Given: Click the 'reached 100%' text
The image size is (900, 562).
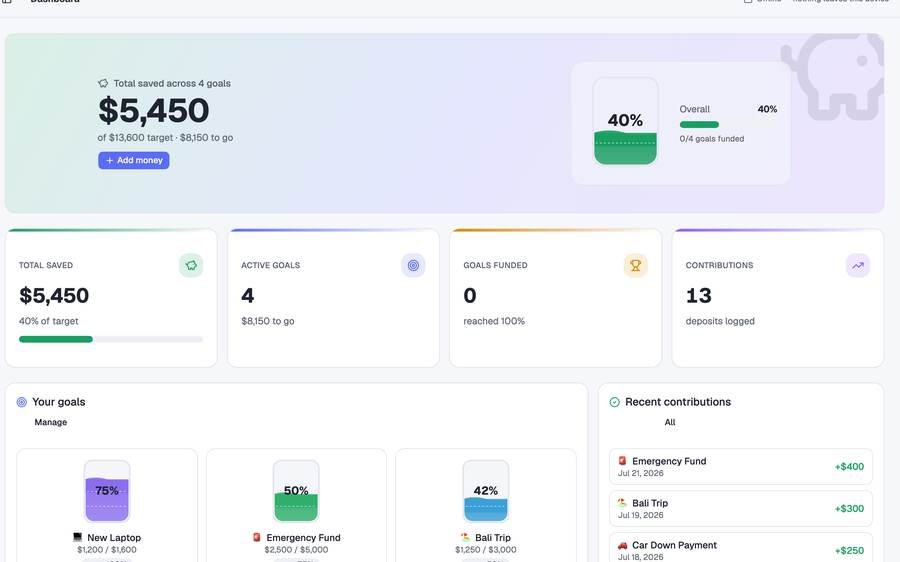Looking at the screenshot, I should [494, 321].
